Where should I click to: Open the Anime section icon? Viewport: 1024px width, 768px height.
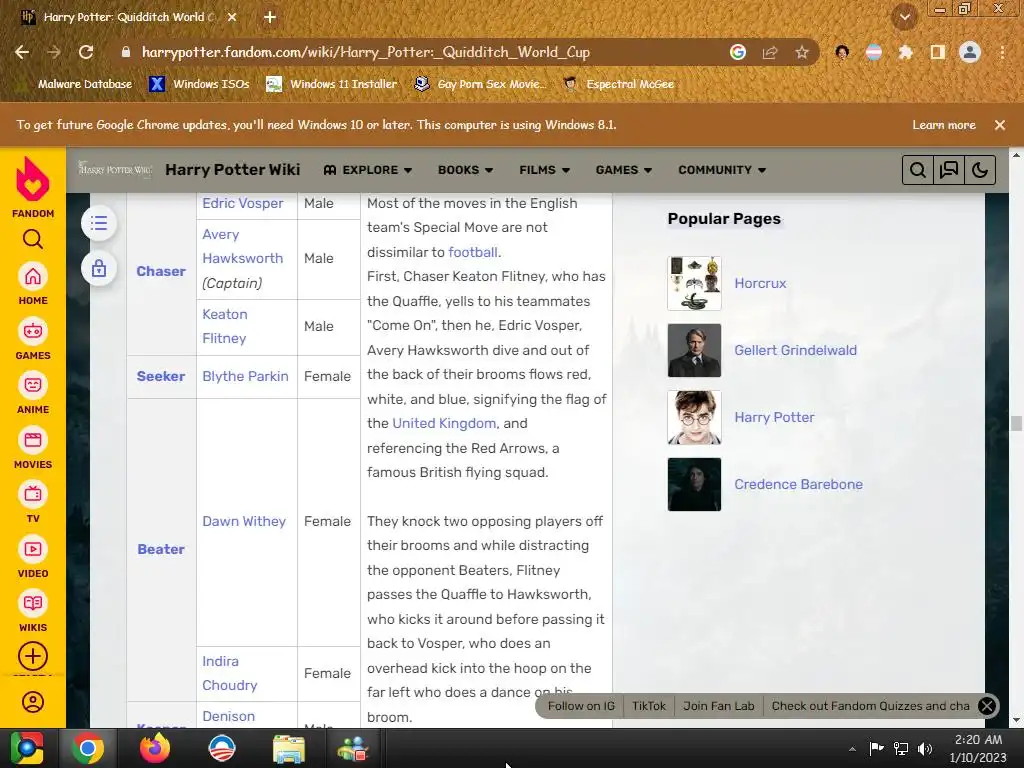[x=33, y=385]
